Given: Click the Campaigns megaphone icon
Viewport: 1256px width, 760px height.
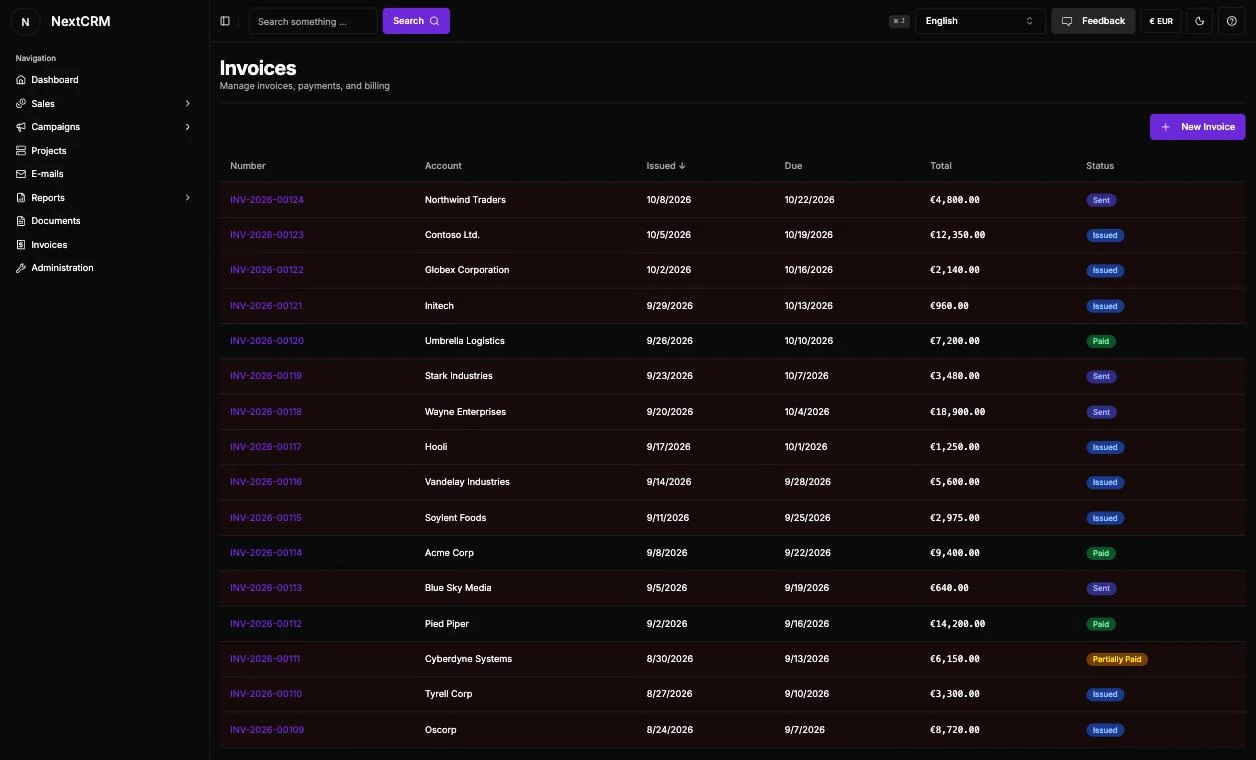Looking at the screenshot, I should pyautogui.click(x=21, y=127).
